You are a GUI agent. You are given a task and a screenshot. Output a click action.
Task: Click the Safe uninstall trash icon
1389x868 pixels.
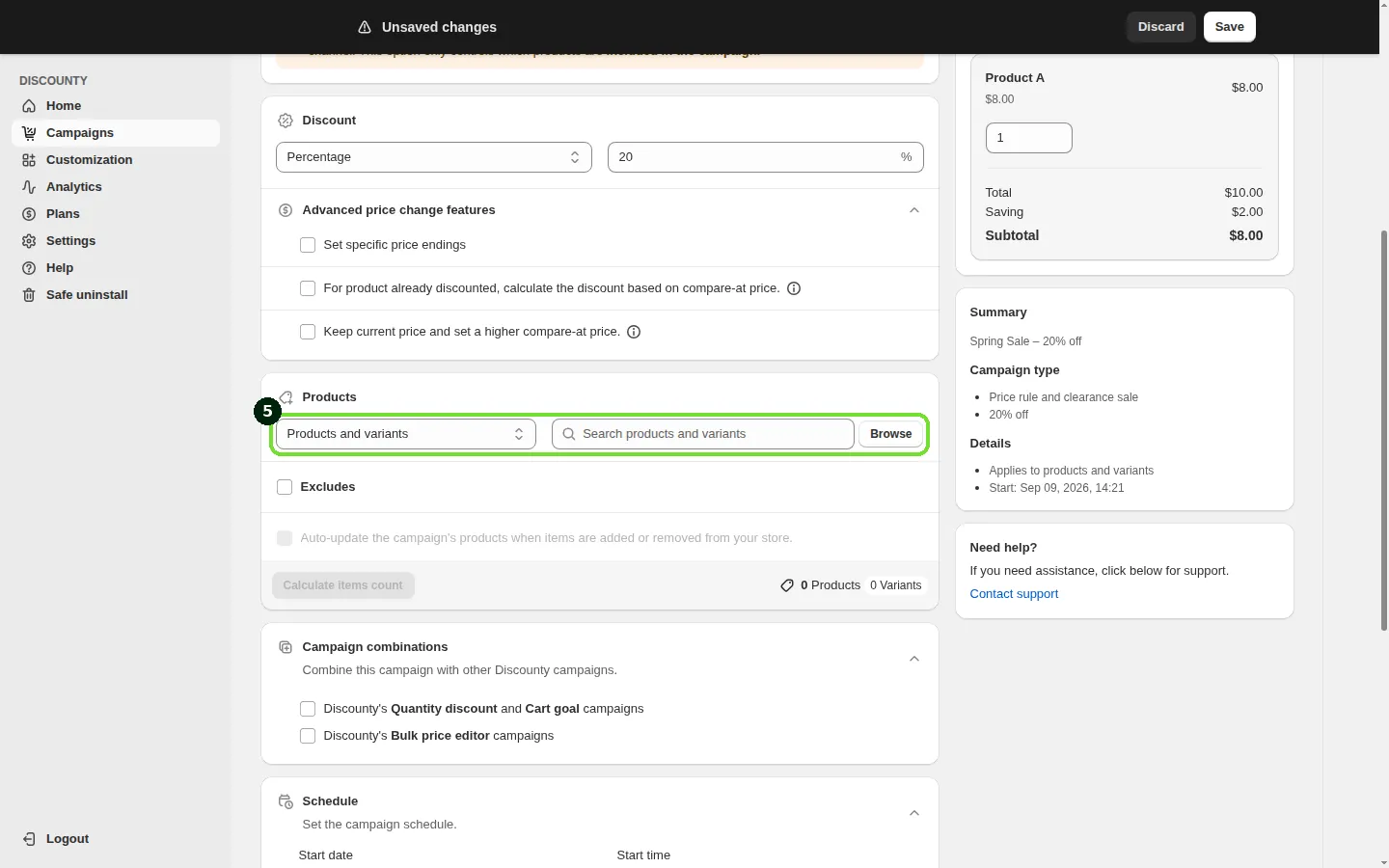coord(29,295)
